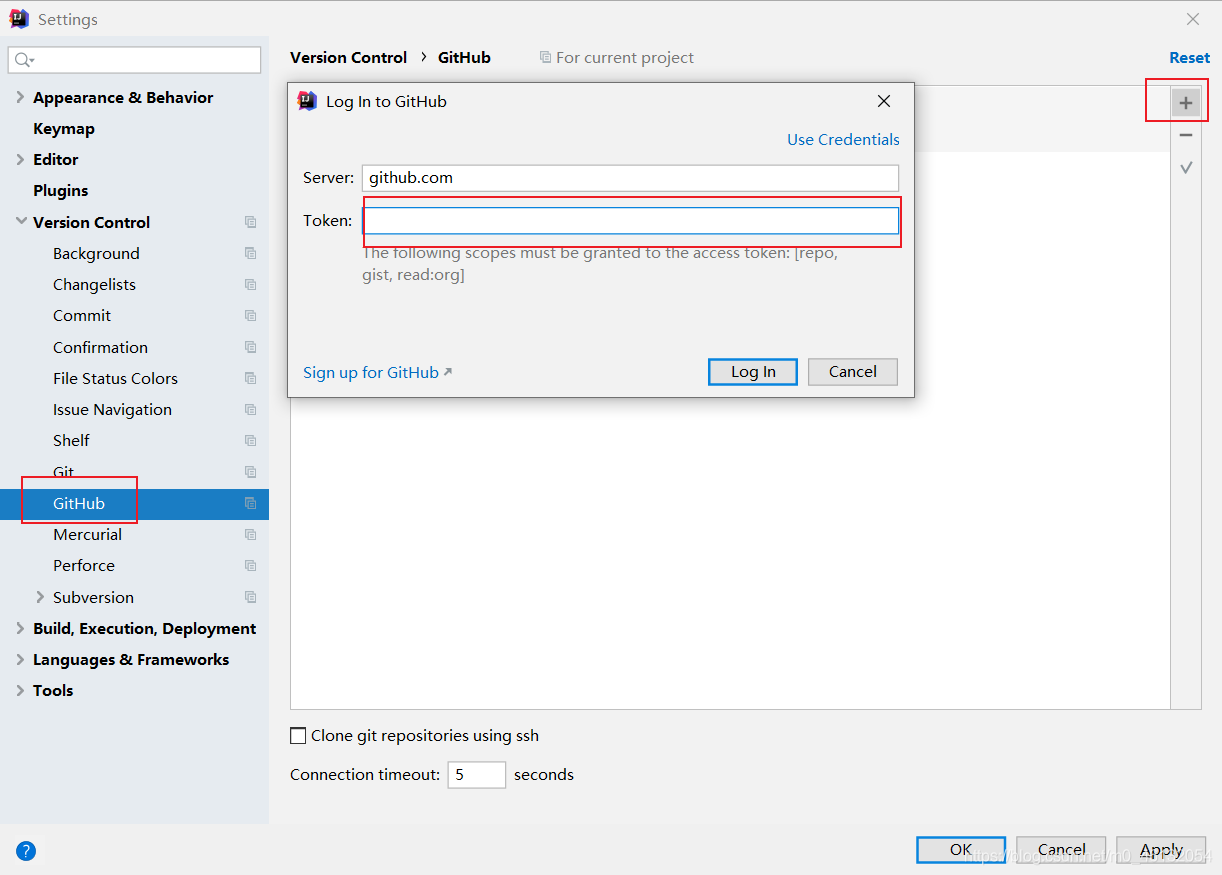This screenshot has height=875, width=1222.
Task: Click project-level icon next to Perforce
Action: click(x=250, y=566)
